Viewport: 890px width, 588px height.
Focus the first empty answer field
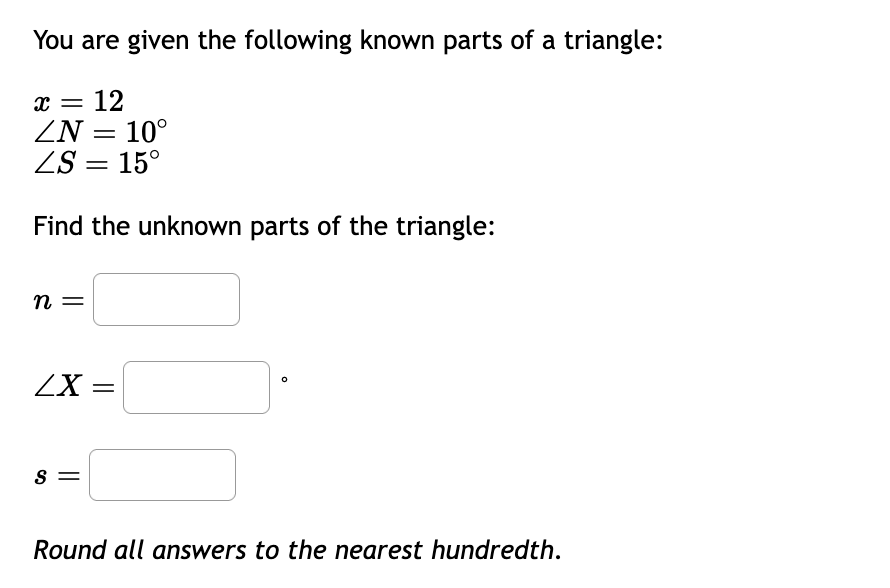point(165,299)
